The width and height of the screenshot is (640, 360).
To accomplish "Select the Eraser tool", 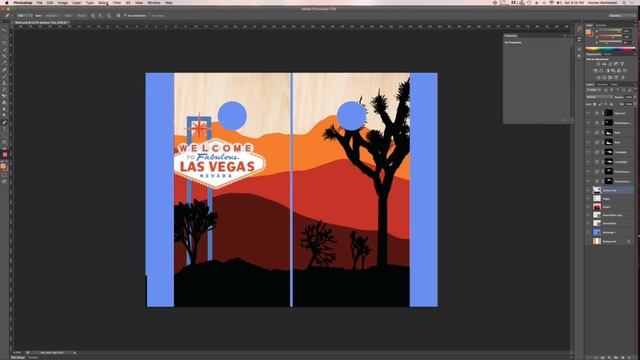I will click(x=5, y=96).
